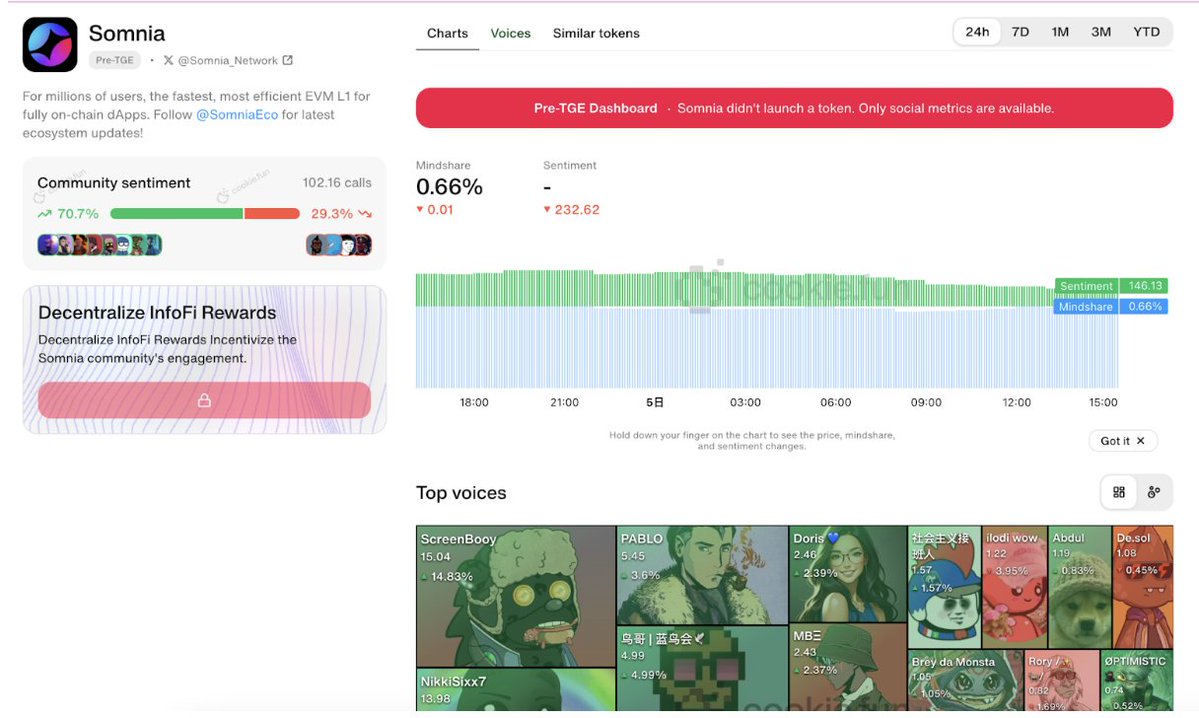Click the Somnia project title
Image resolution: width=1199 pixels, height=718 pixels.
point(127,34)
